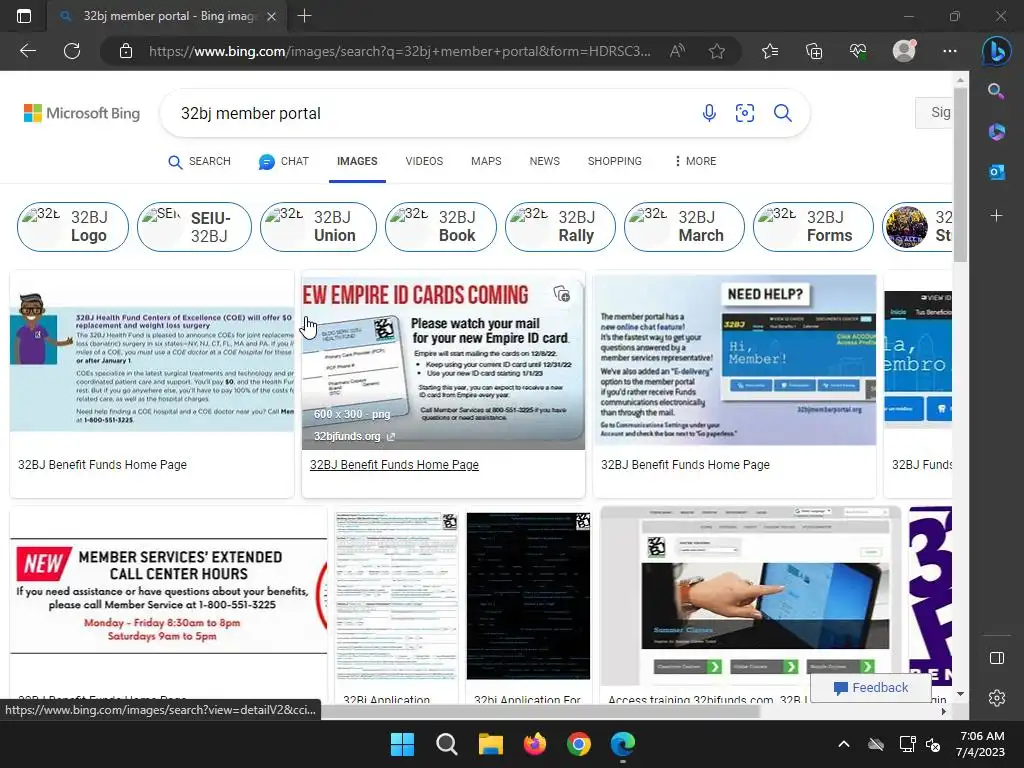The width and height of the screenshot is (1024, 768).
Task: Search using an image camera icon
Action: [x=744, y=113]
